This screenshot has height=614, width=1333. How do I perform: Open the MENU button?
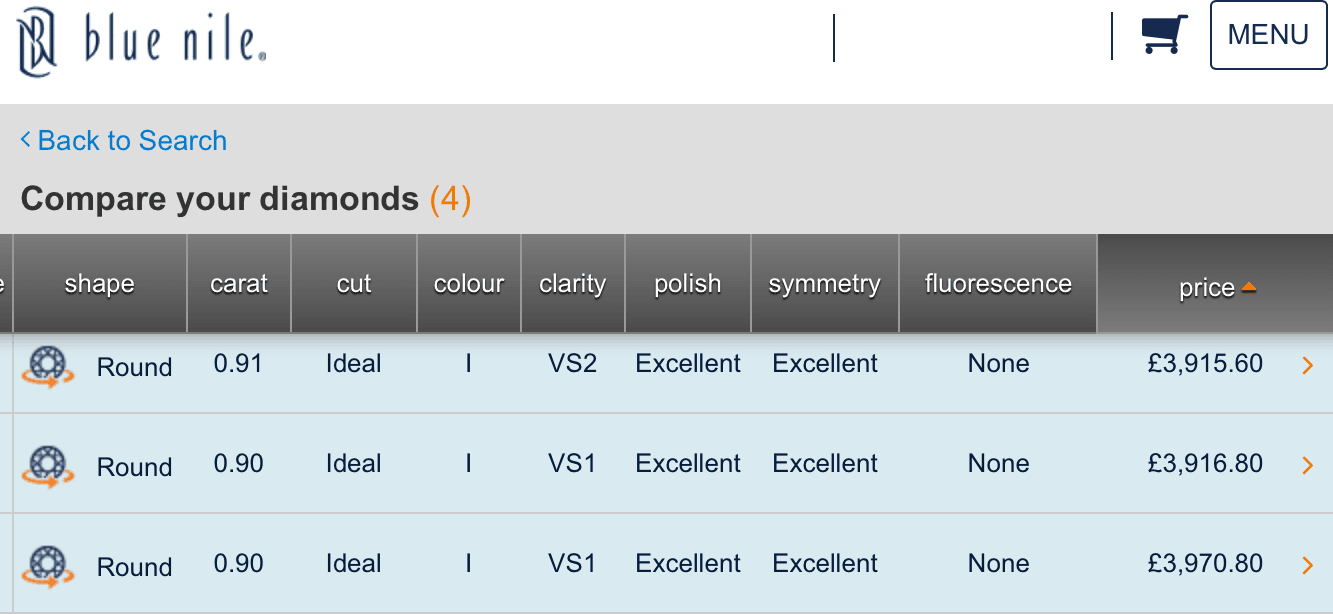(x=1268, y=35)
